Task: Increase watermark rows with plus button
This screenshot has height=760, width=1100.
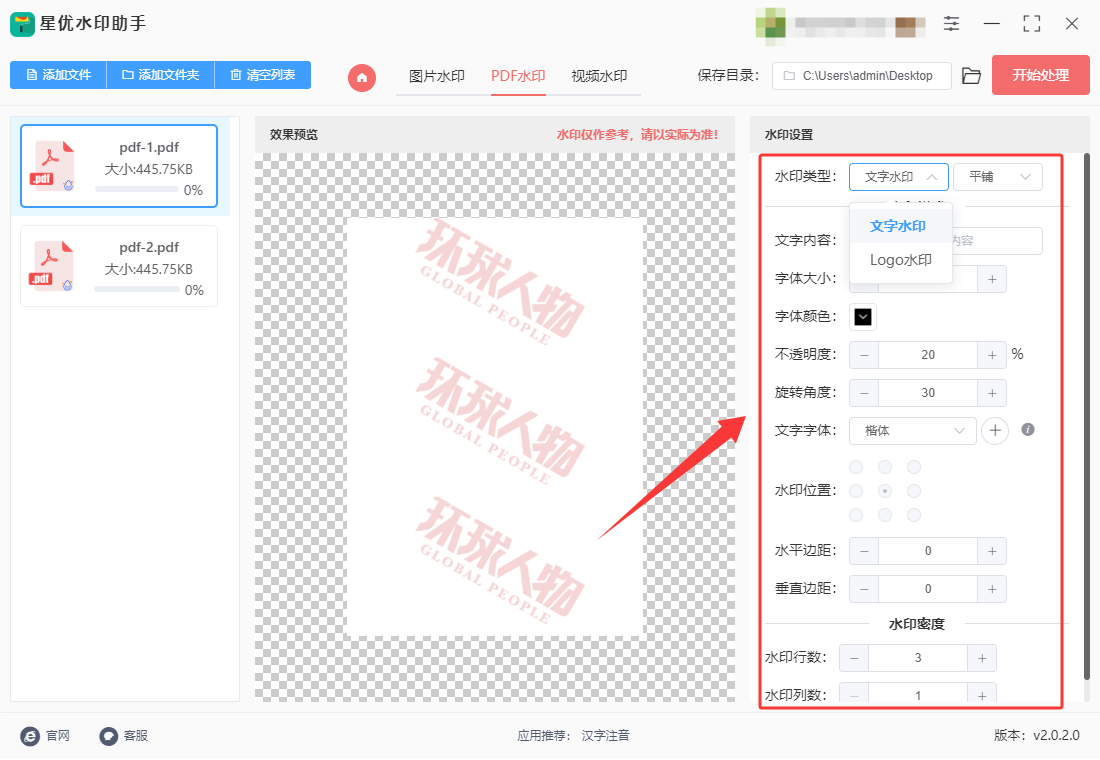Action: point(982,658)
